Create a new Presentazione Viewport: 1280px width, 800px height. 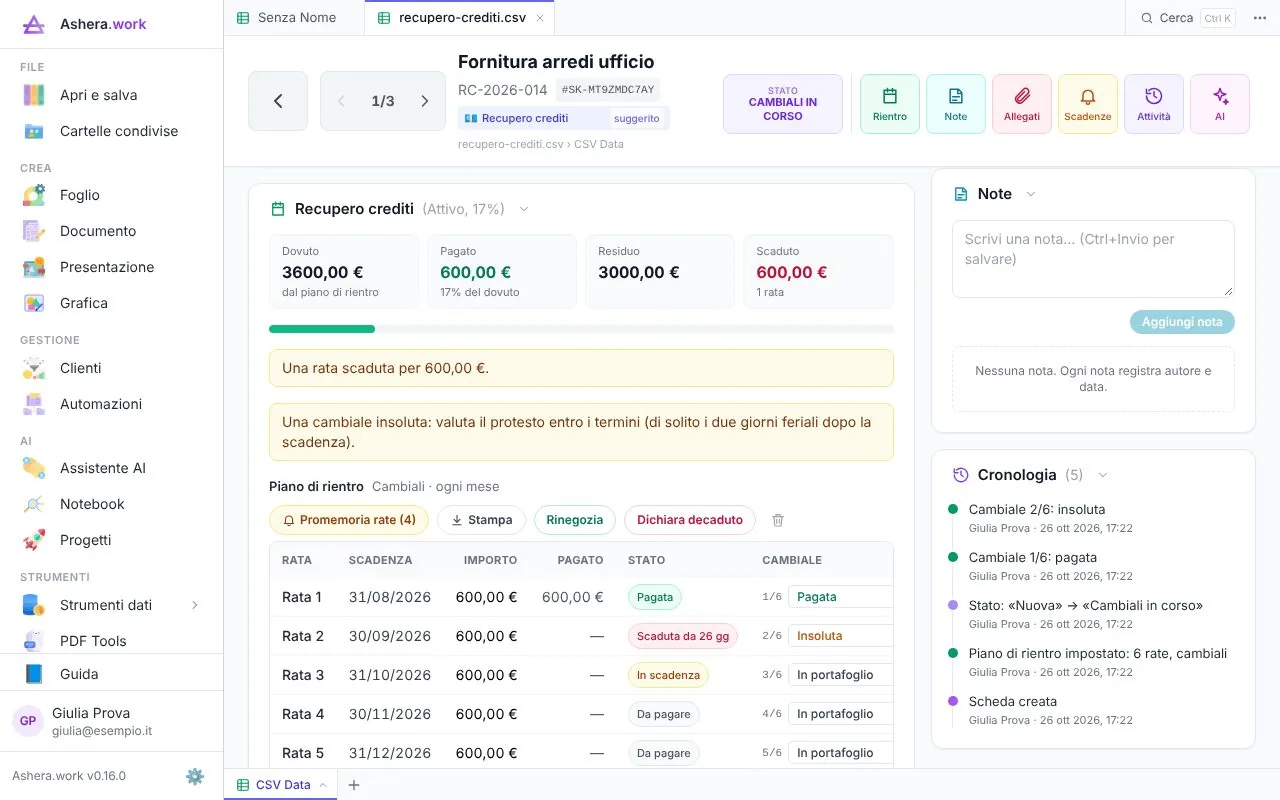[x=111, y=267]
